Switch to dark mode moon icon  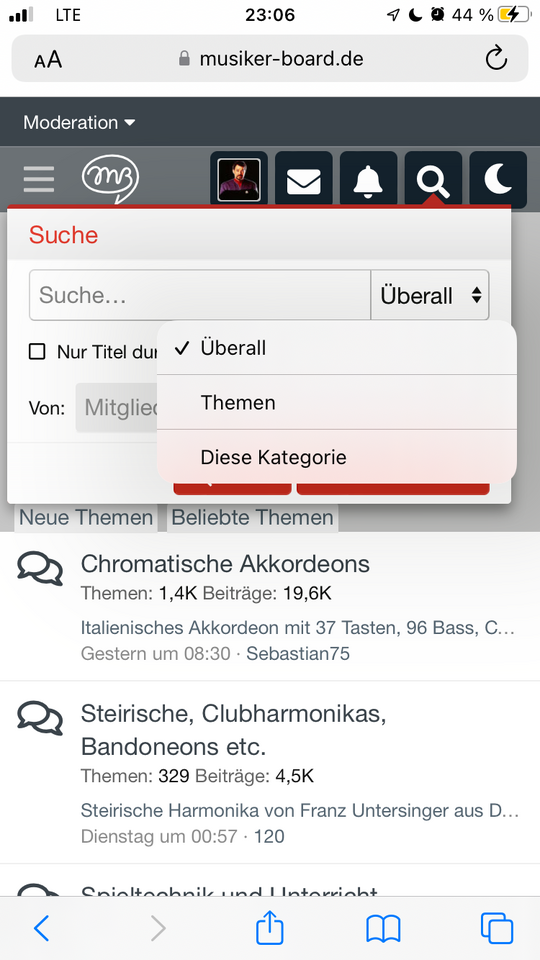coord(498,179)
